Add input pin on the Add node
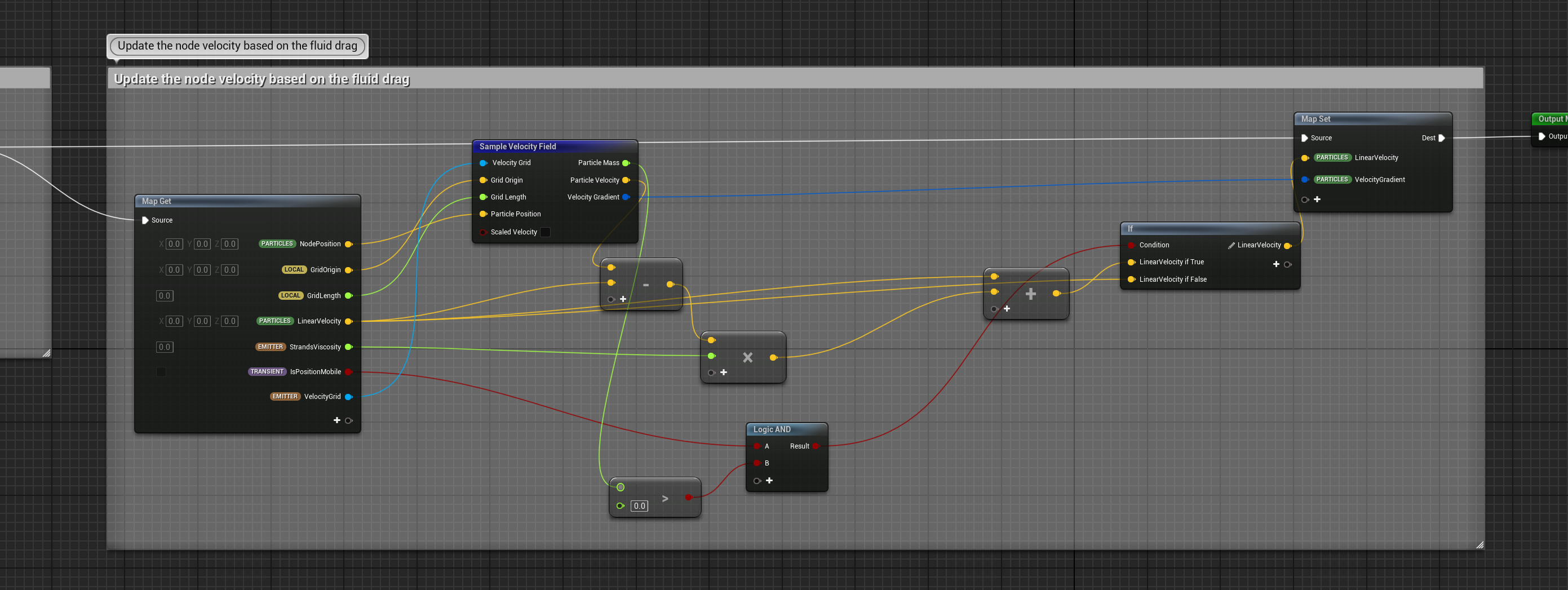The width and height of the screenshot is (1568, 590). [1007, 309]
